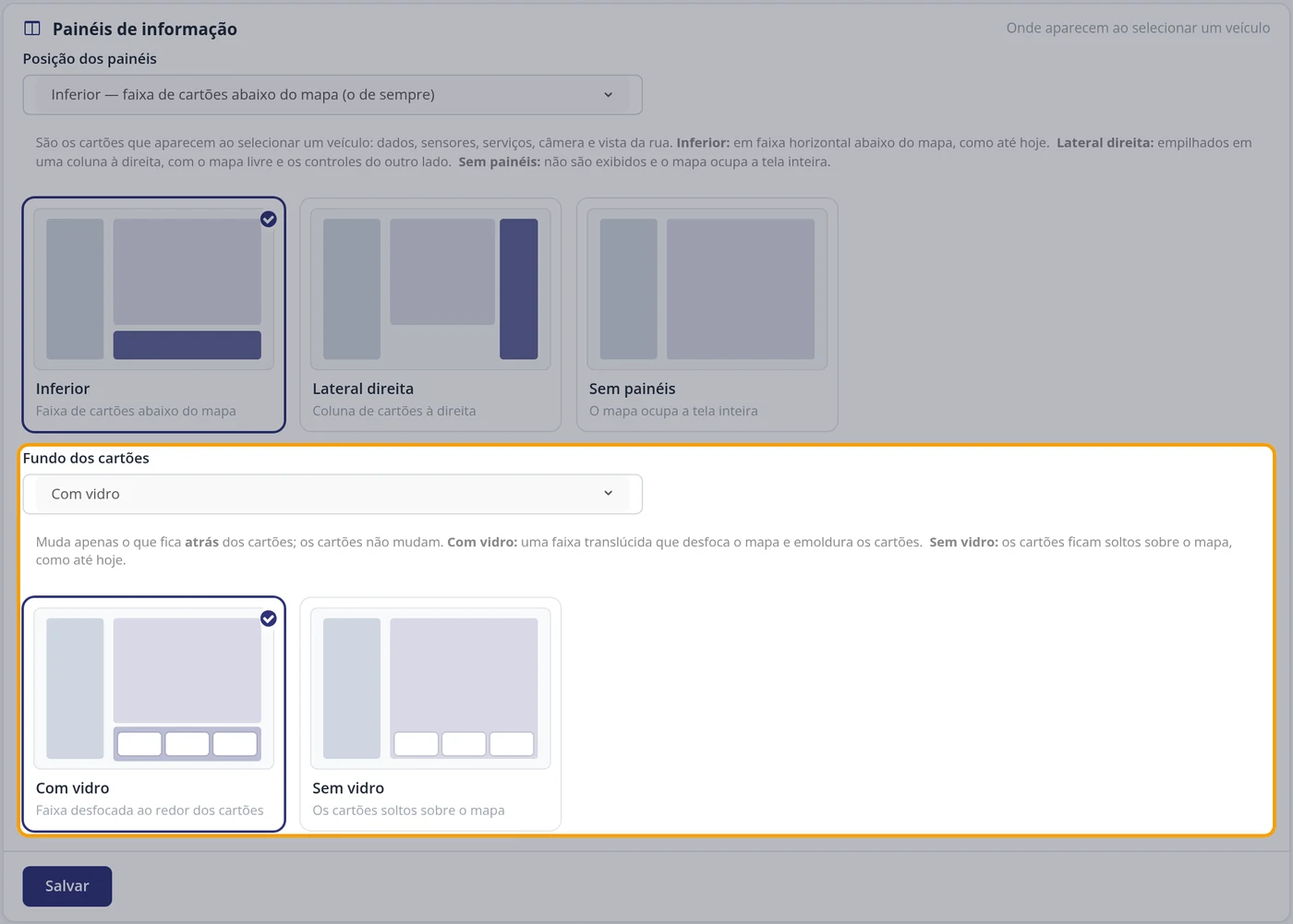Click the Sem vidro preview thumbnail

430,689
